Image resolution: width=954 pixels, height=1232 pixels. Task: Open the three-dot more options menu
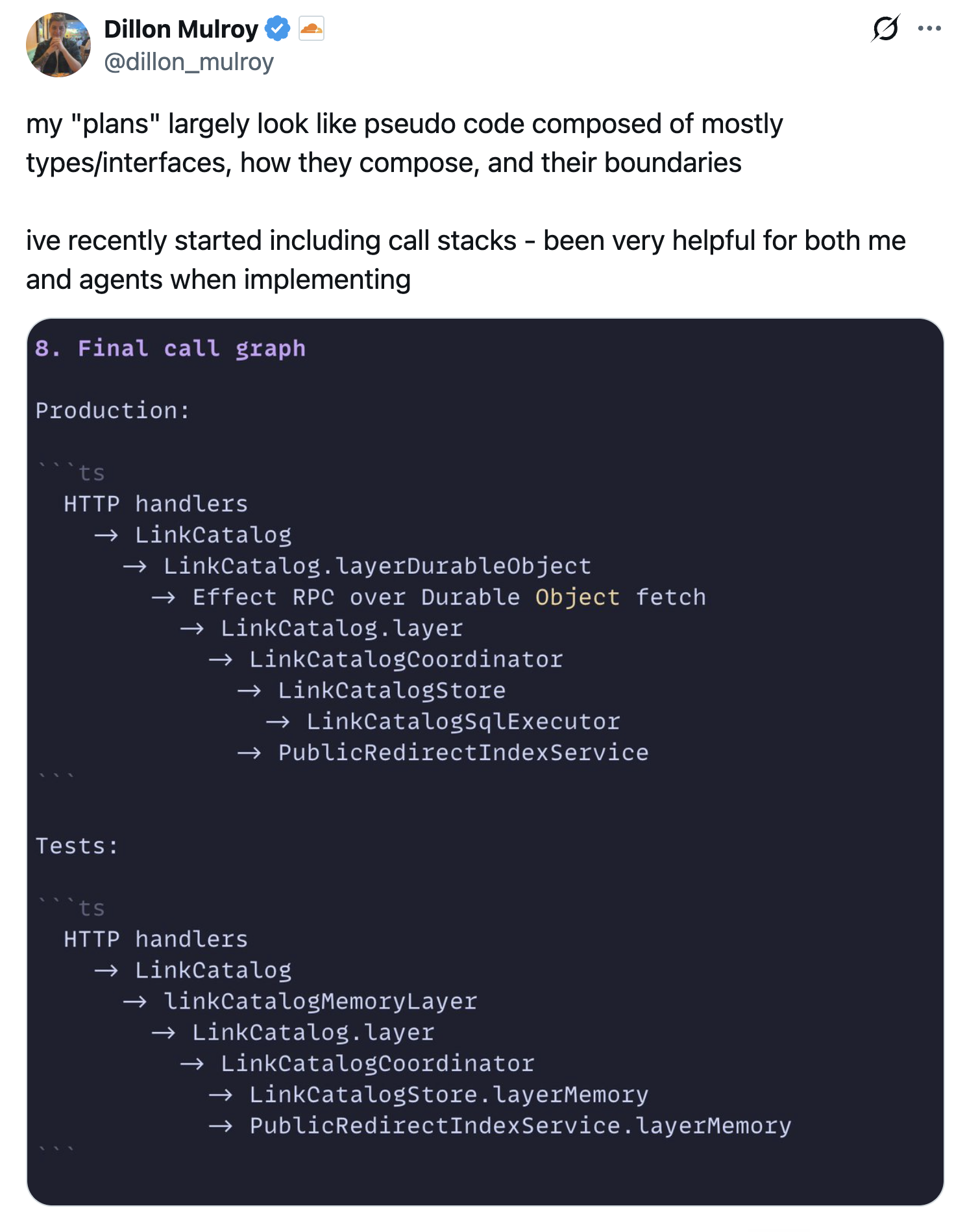click(x=929, y=29)
